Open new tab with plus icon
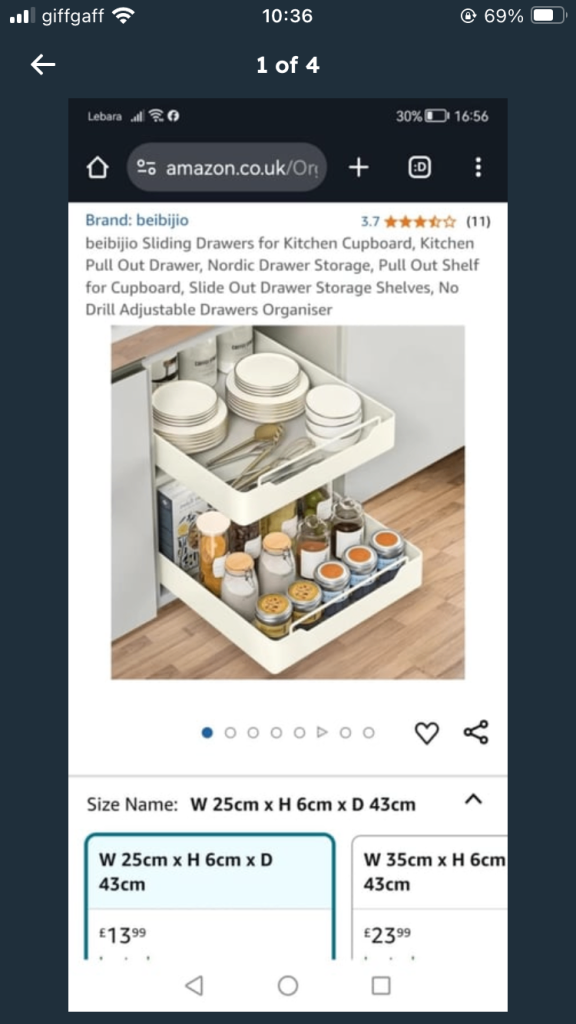This screenshot has width=576, height=1024. tap(359, 168)
